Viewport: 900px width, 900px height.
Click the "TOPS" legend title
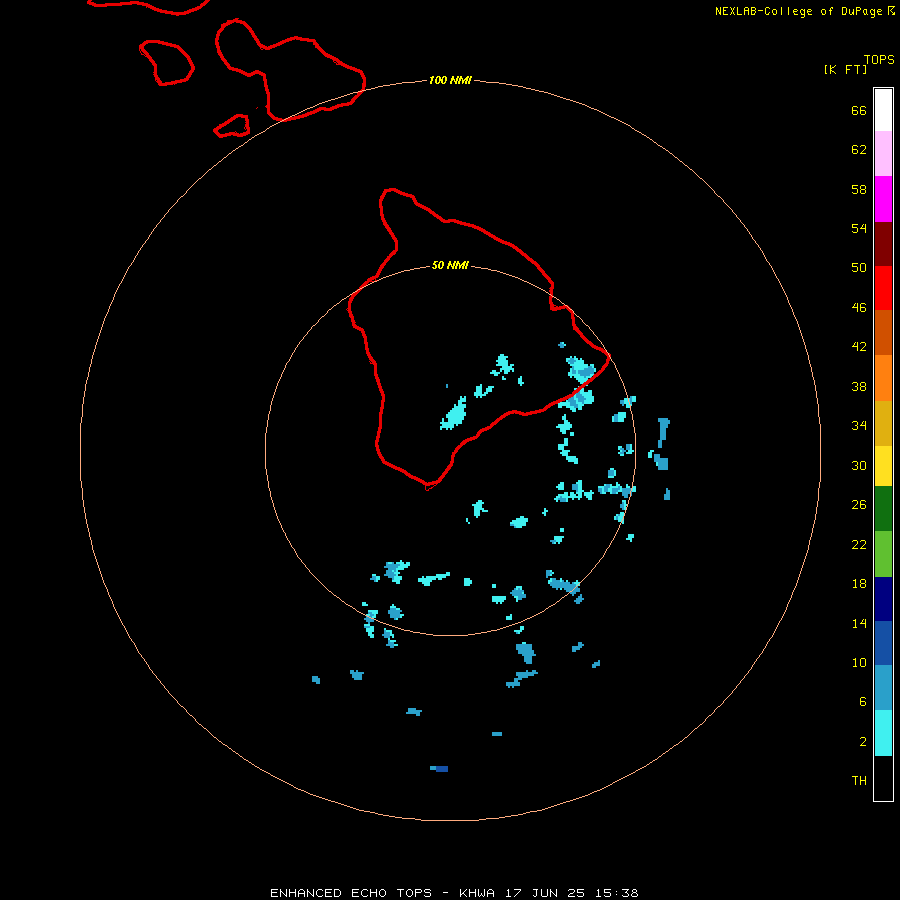click(879, 60)
